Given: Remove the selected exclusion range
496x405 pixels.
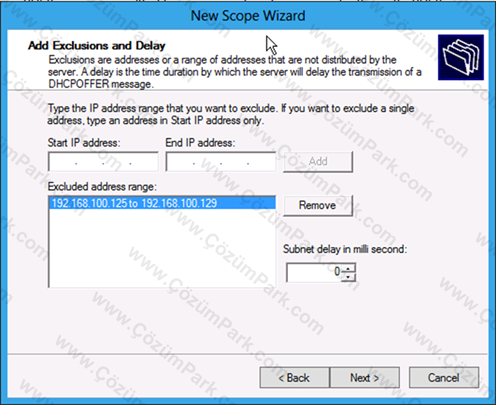Looking at the screenshot, I should [318, 205].
